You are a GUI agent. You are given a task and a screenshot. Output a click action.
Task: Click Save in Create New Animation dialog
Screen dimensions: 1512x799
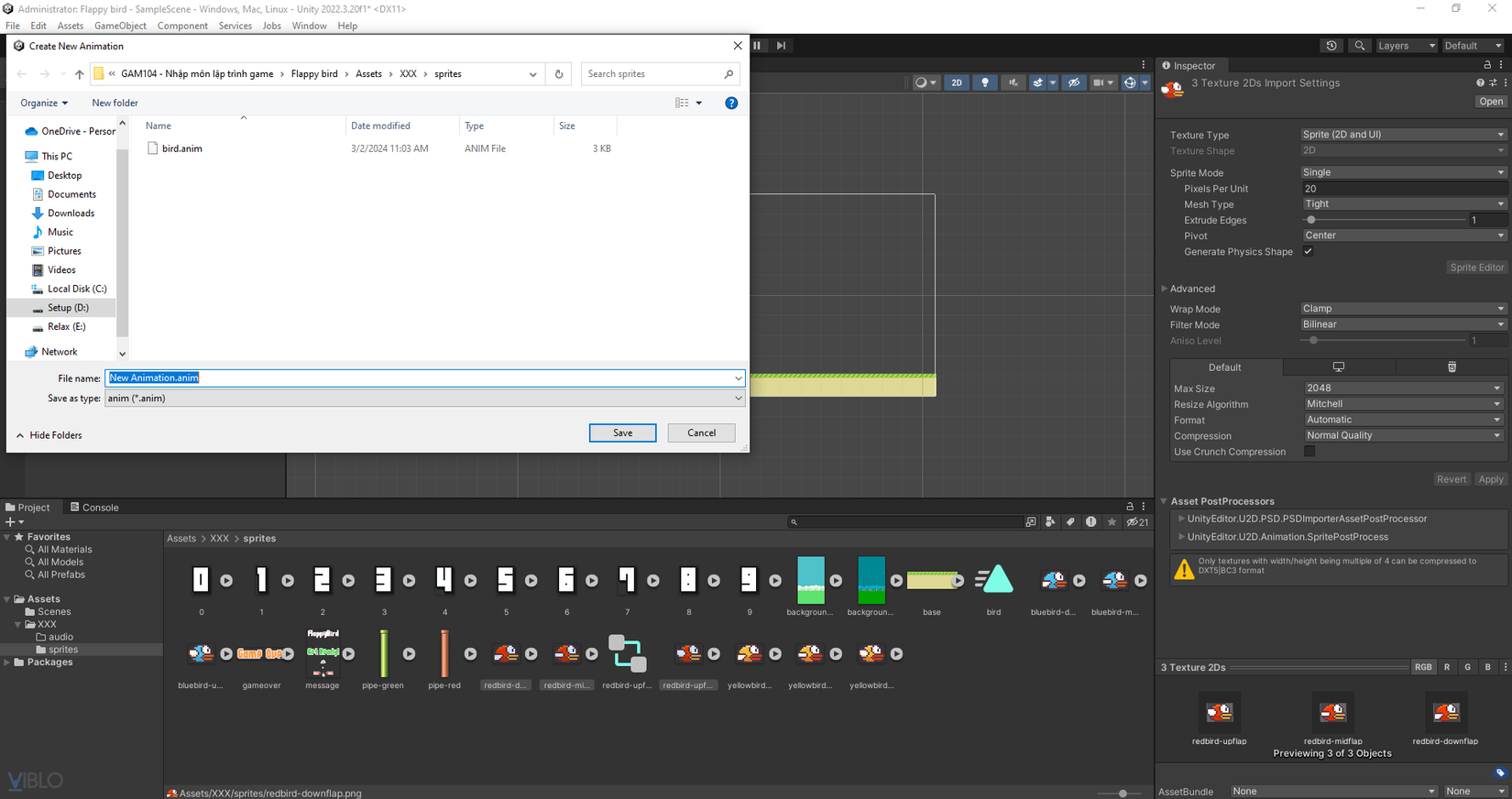click(622, 432)
